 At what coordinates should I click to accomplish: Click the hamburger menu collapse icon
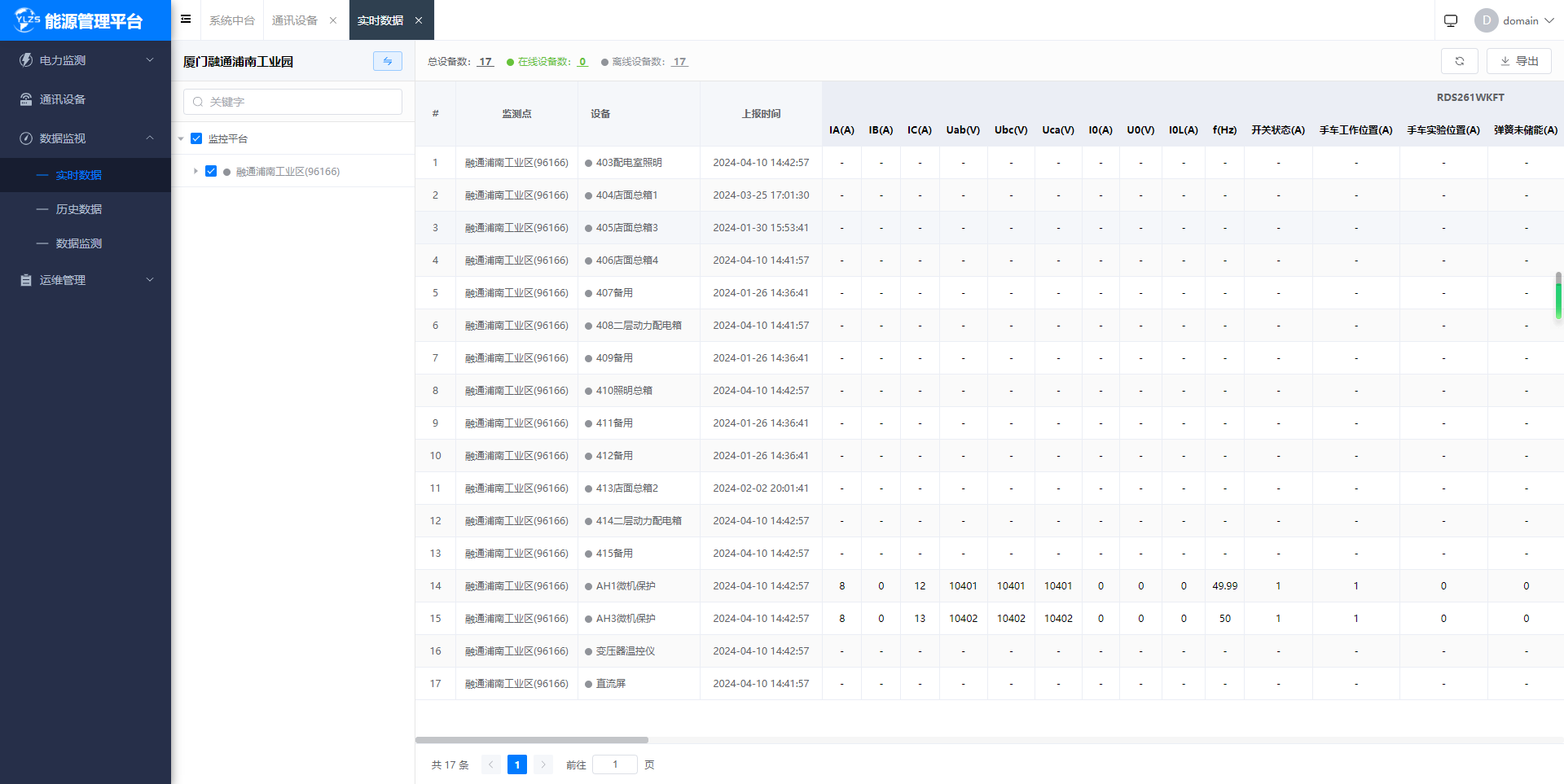coord(186,19)
